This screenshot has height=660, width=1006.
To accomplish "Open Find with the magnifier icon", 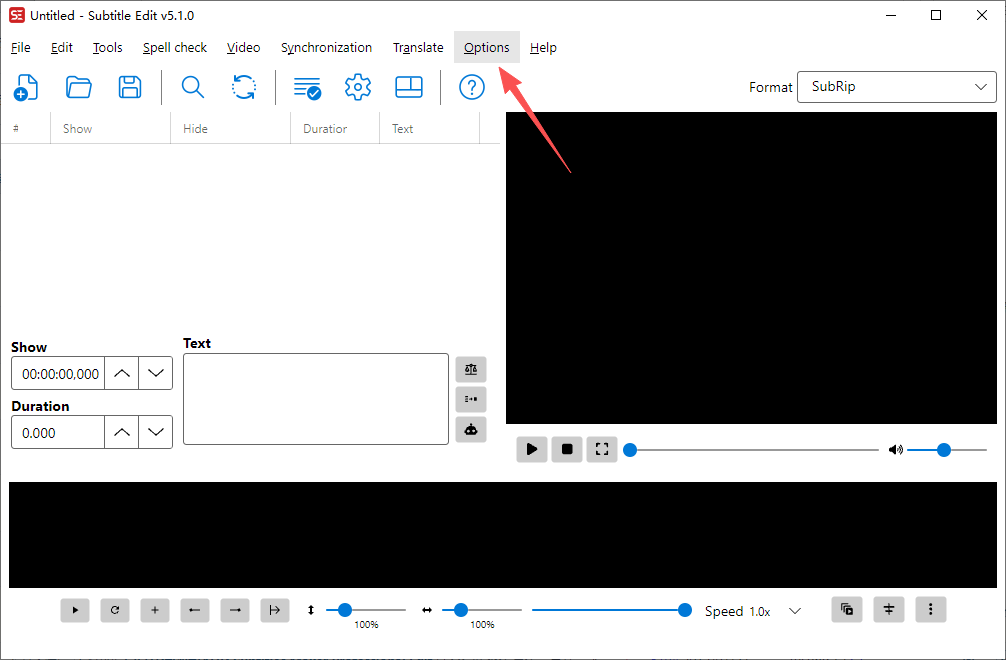I will pyautogui.click(x=192, y=87).
